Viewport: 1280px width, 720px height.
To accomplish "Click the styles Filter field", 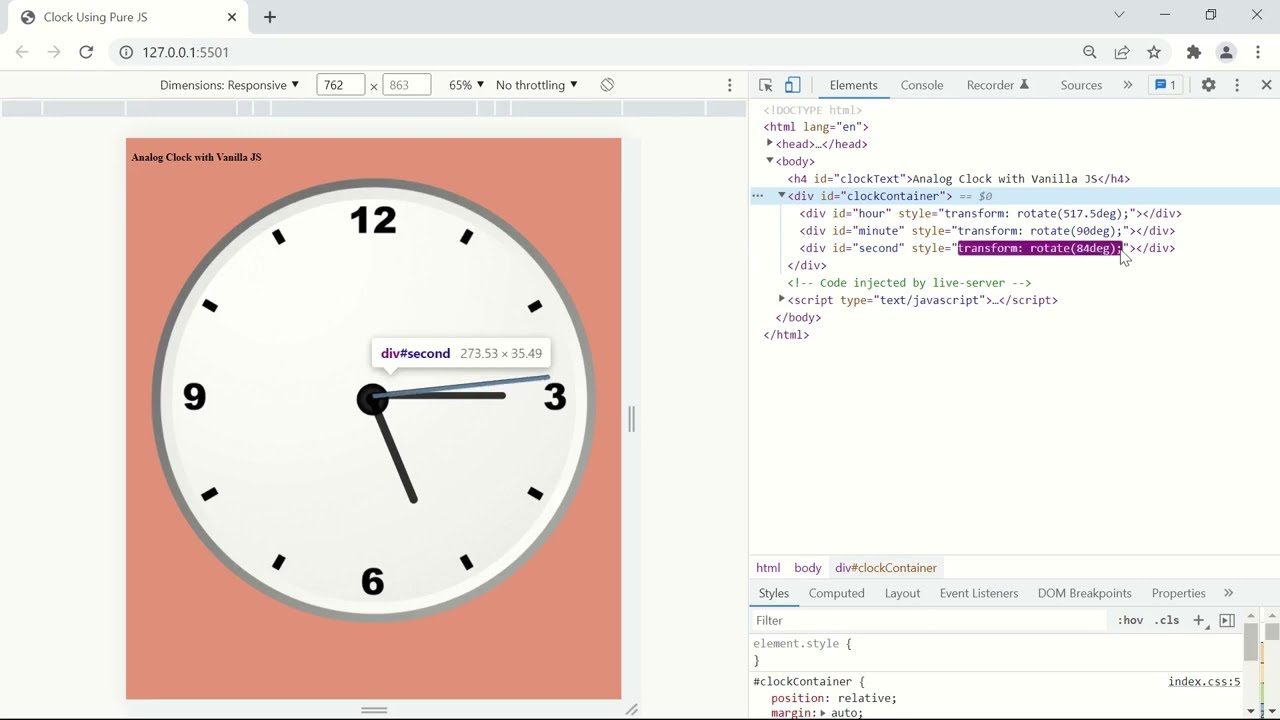I will click(x=930, y=621).
